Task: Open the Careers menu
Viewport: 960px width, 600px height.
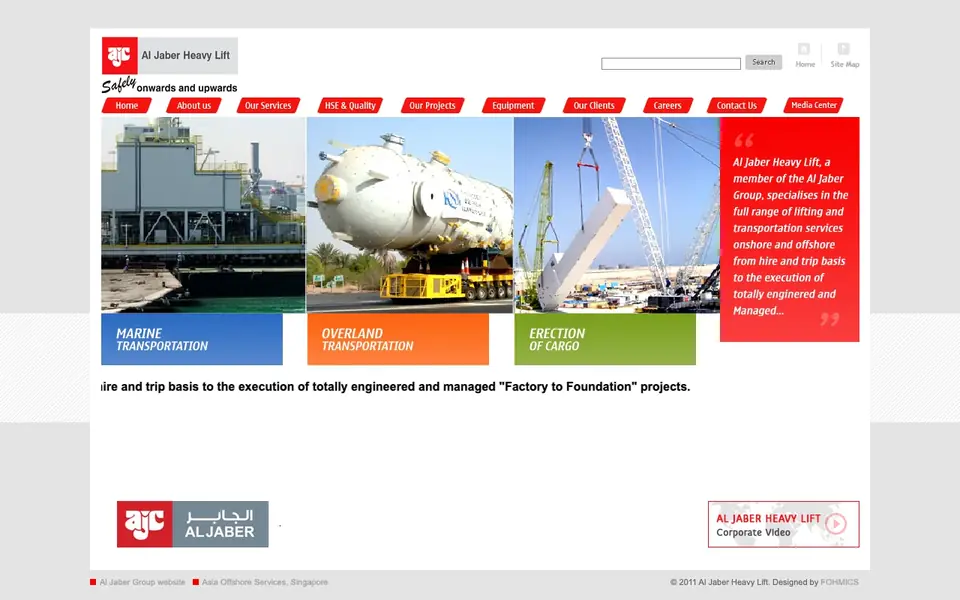Action: pos(667,105)
